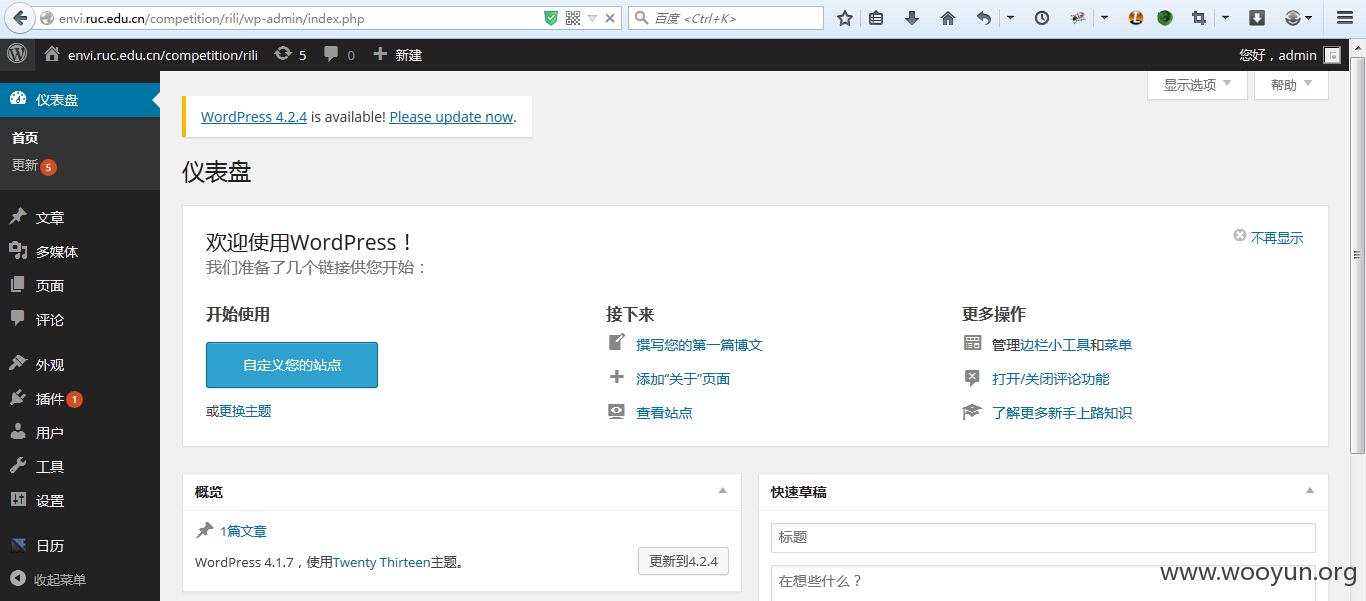
Task: Open the 插件 plugins menu
Action: 80,399
